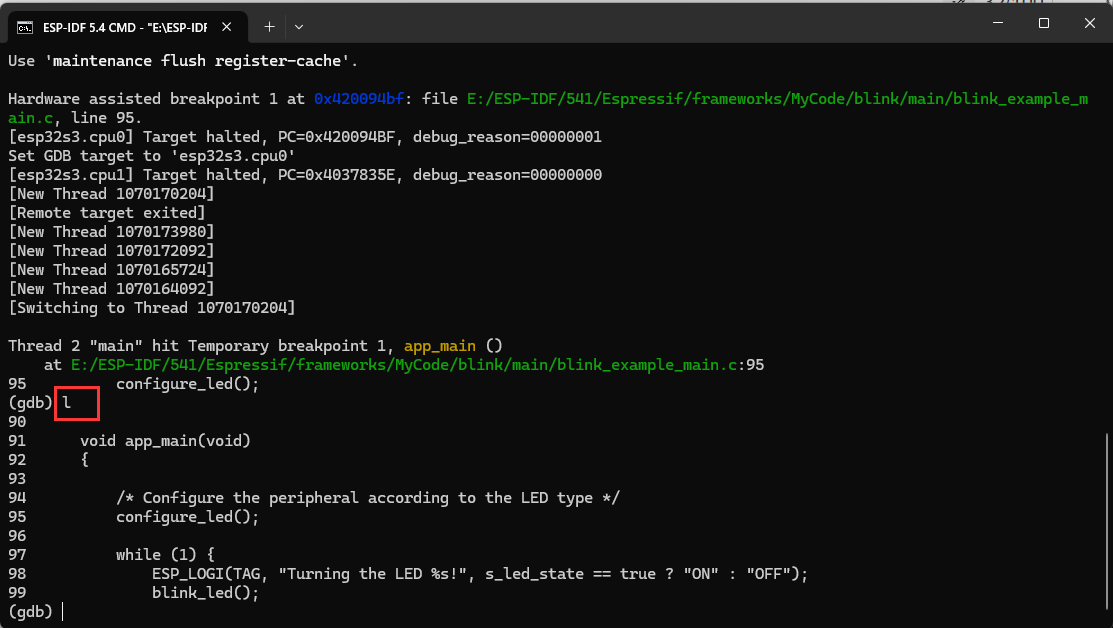Minimize the terminal window

pos(997,23)
